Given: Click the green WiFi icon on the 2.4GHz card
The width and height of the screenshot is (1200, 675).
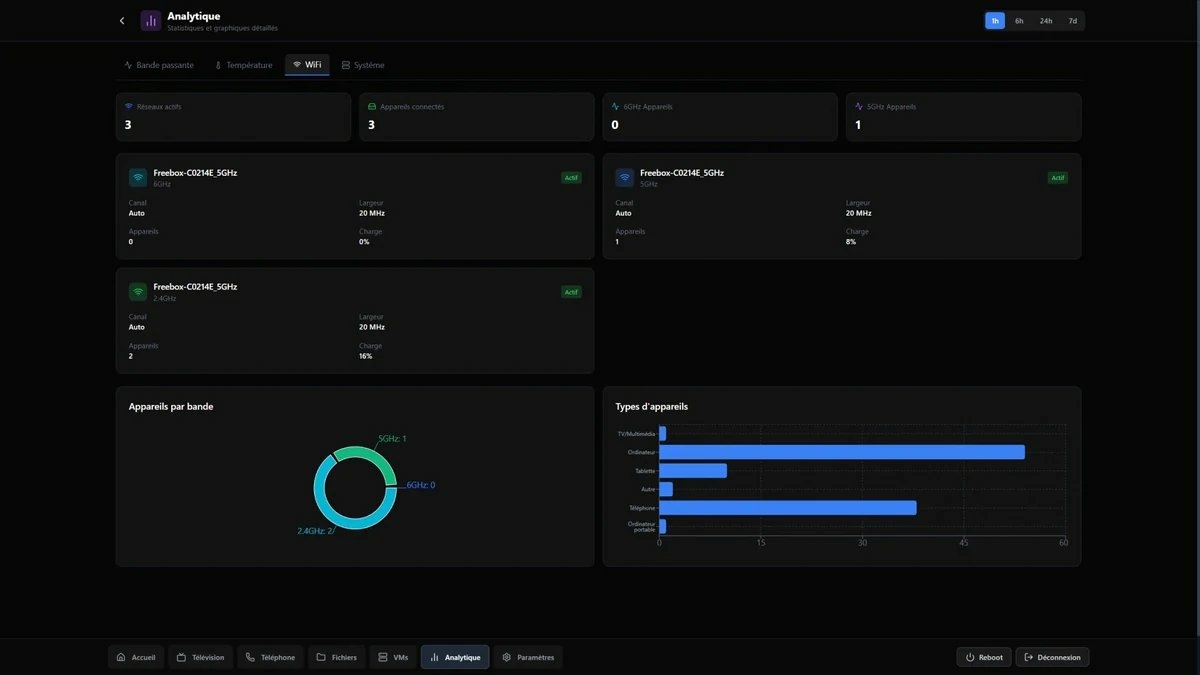Looking at the screenshot, I should (x=138, y=291).
